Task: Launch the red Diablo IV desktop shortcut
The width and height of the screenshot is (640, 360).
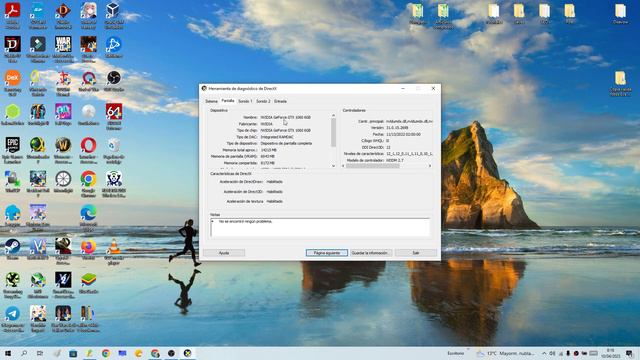Action: click(x=12, y=44)
